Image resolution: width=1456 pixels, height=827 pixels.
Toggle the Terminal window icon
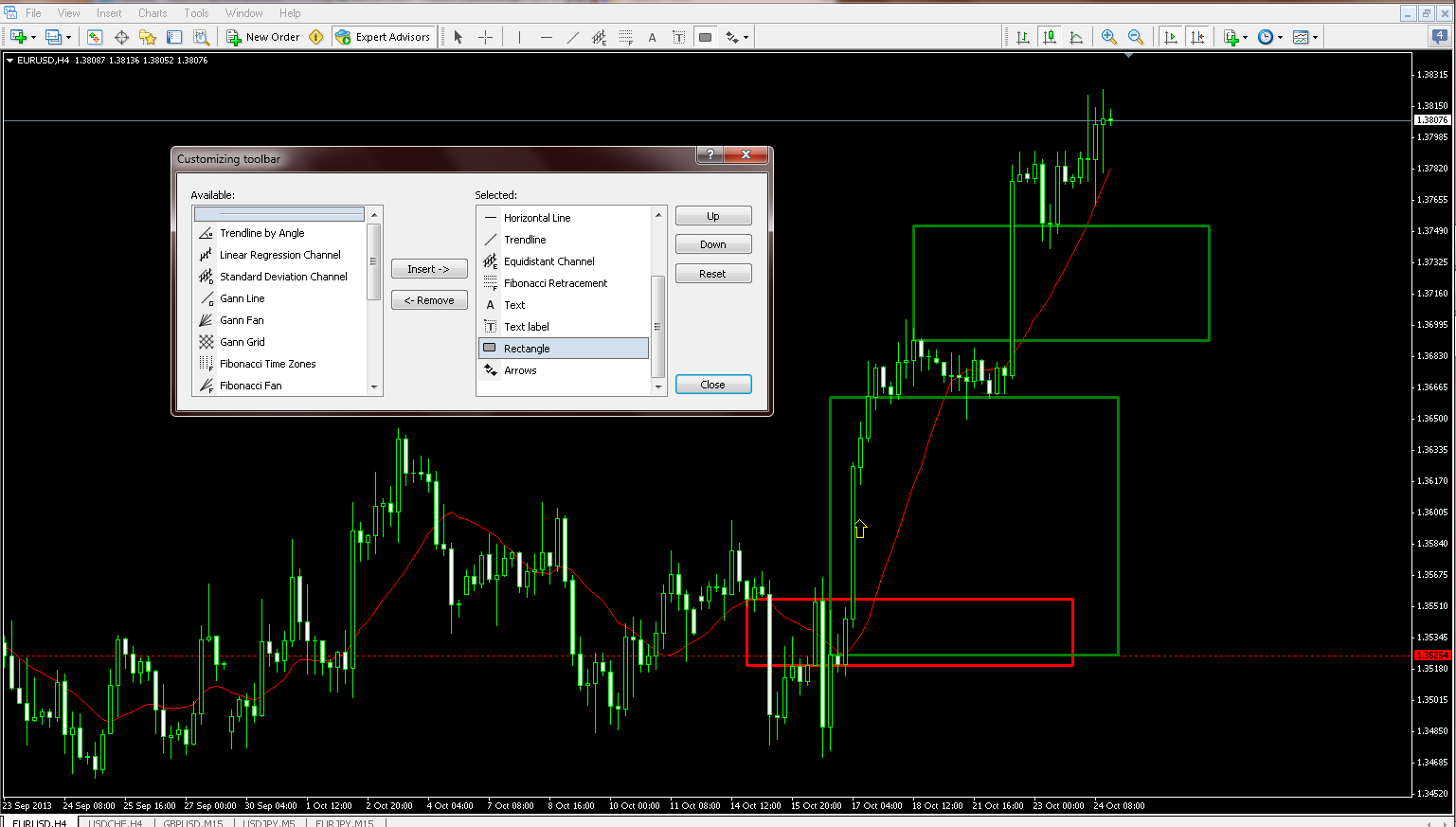(x=174, y=37)
